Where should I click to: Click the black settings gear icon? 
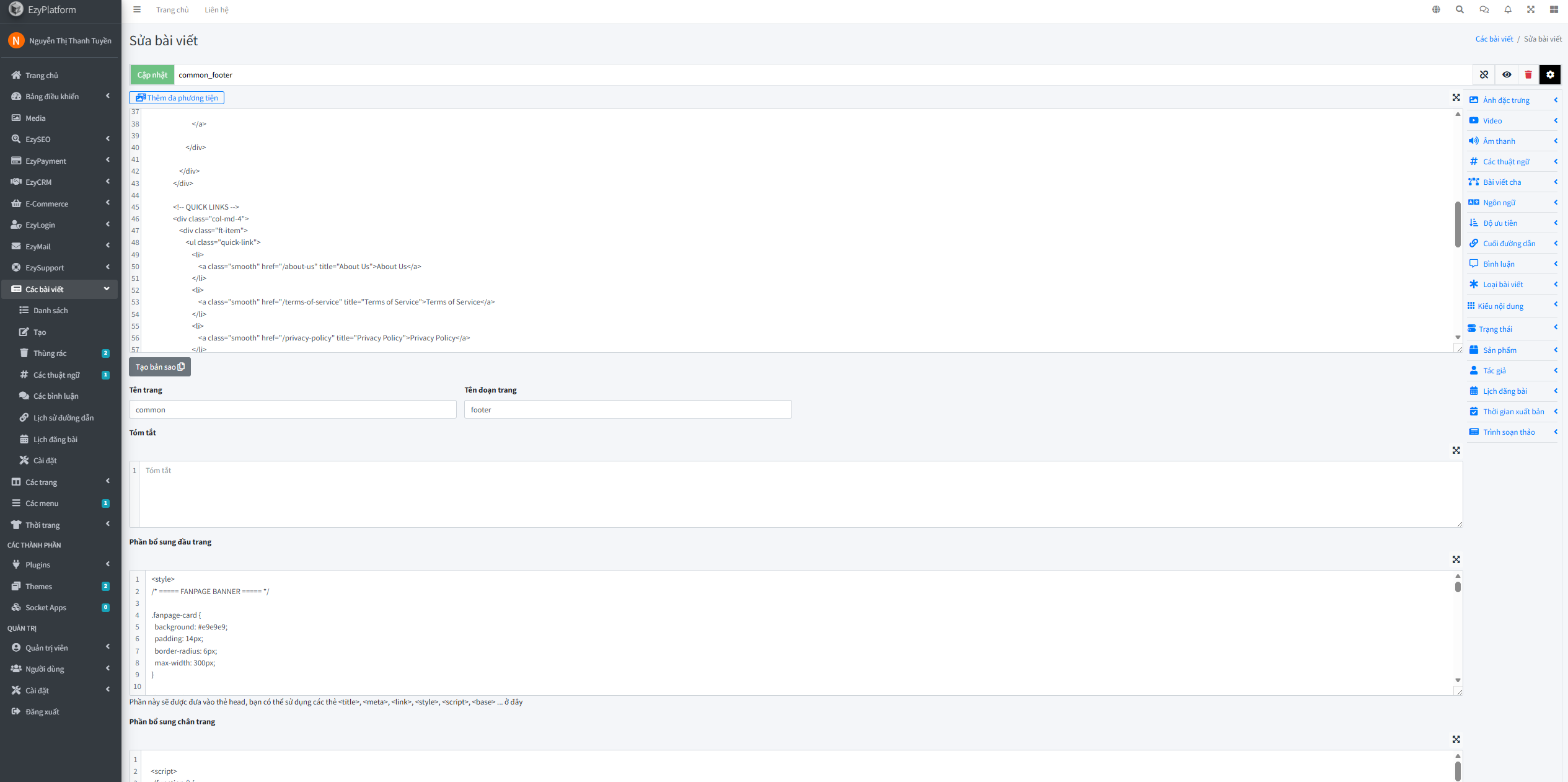[1550, 74]
